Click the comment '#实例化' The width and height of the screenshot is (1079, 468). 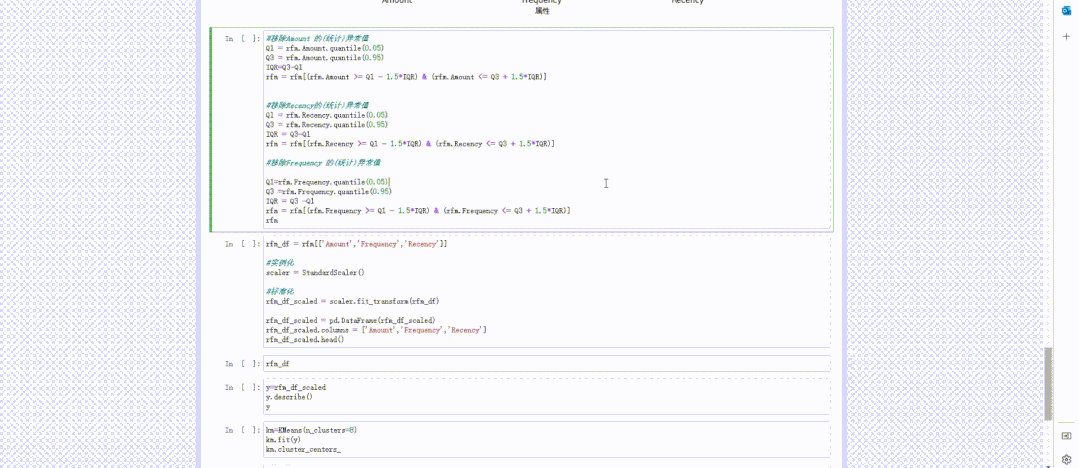(279, 263)
